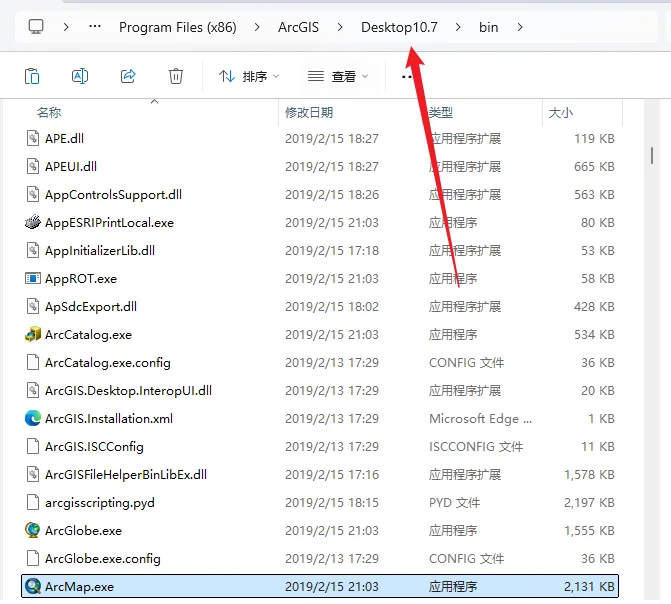
Task: Sort by 大小 column header
Action: (x=561, y=113)
